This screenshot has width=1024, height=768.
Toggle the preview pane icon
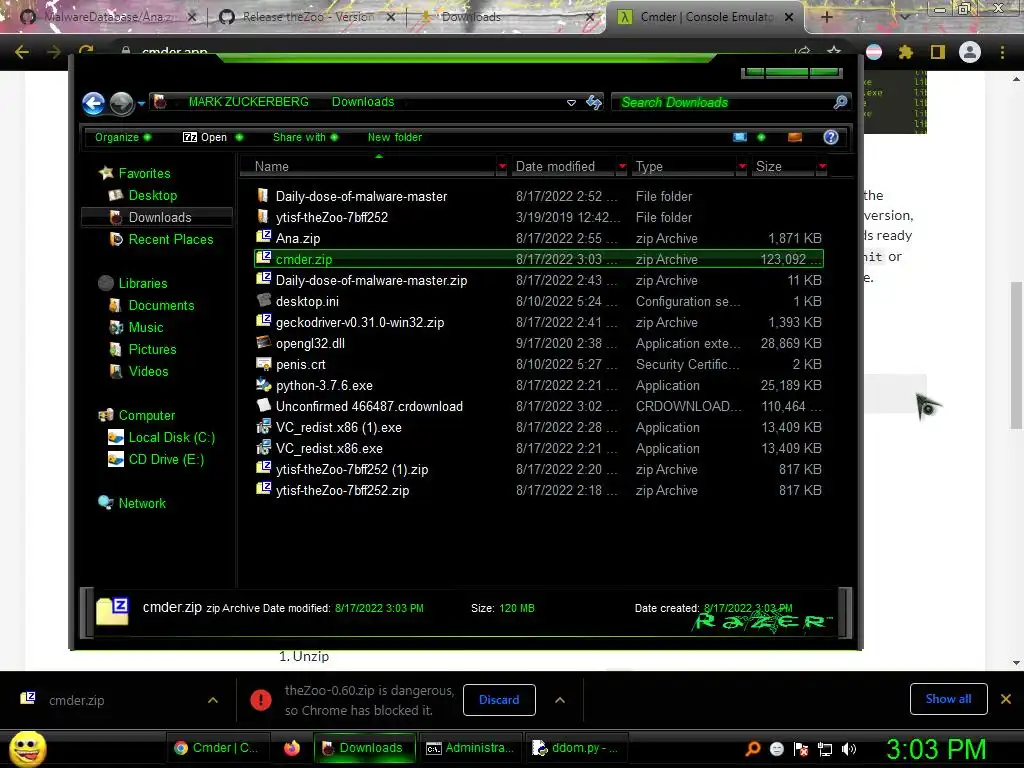click(795, 137)
